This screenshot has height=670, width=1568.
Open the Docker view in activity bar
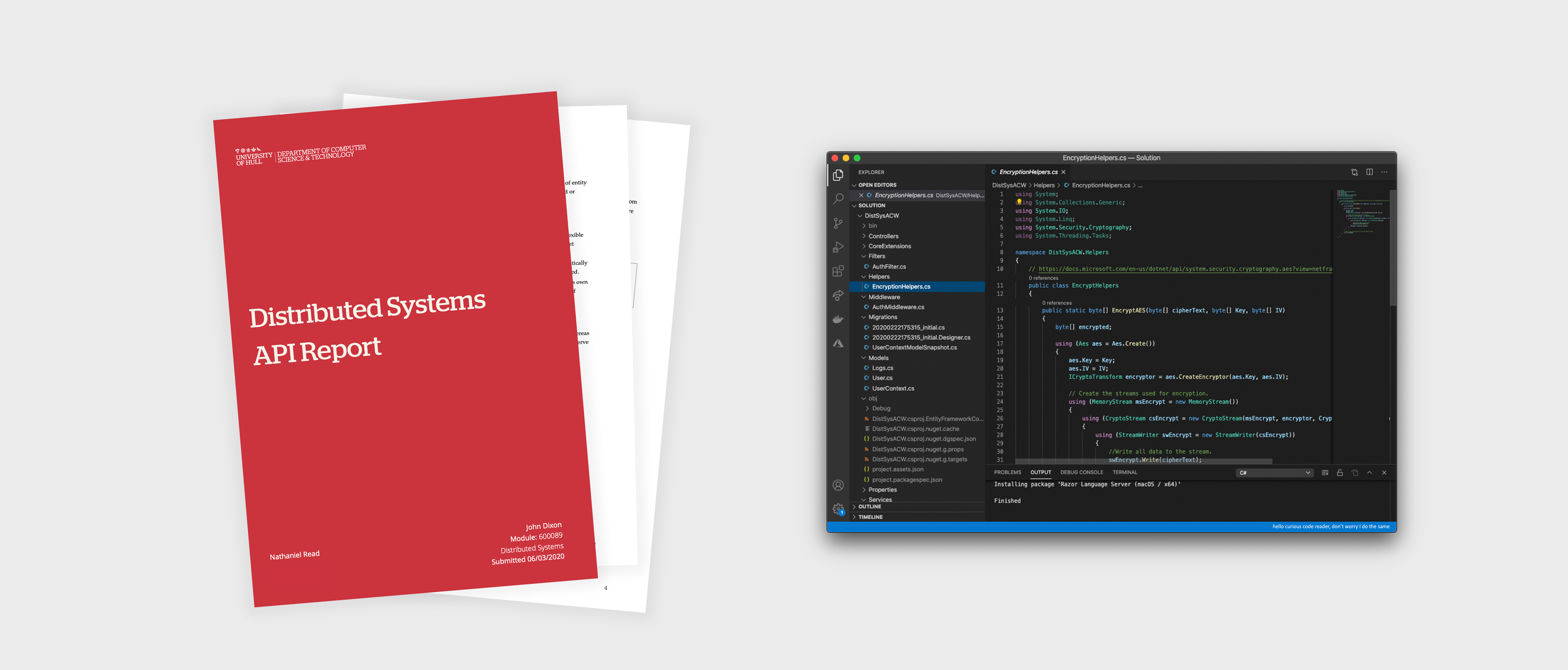point(838,319)
